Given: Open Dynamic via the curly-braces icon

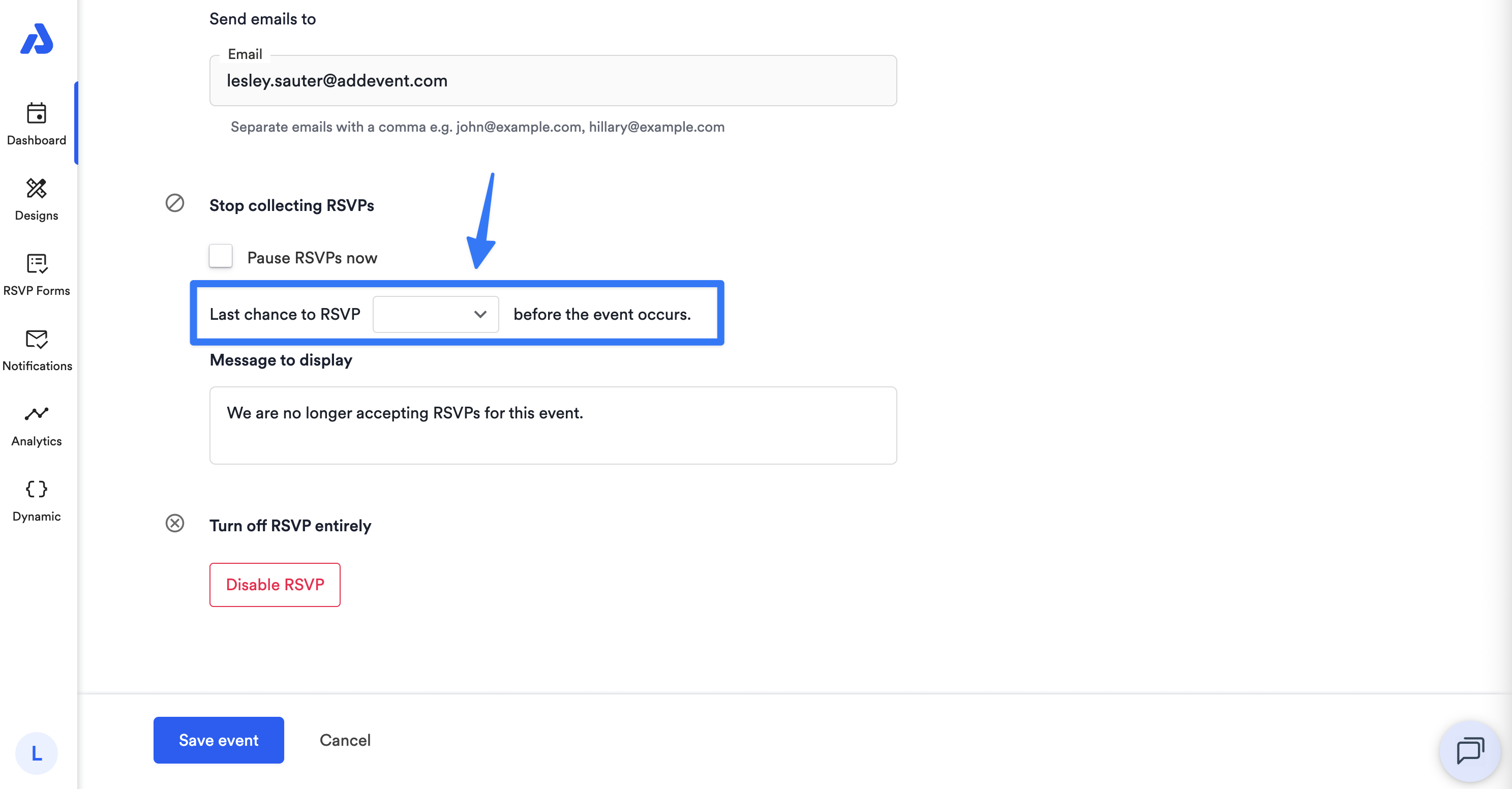Looking at the screenshot, I should [37, 489].
